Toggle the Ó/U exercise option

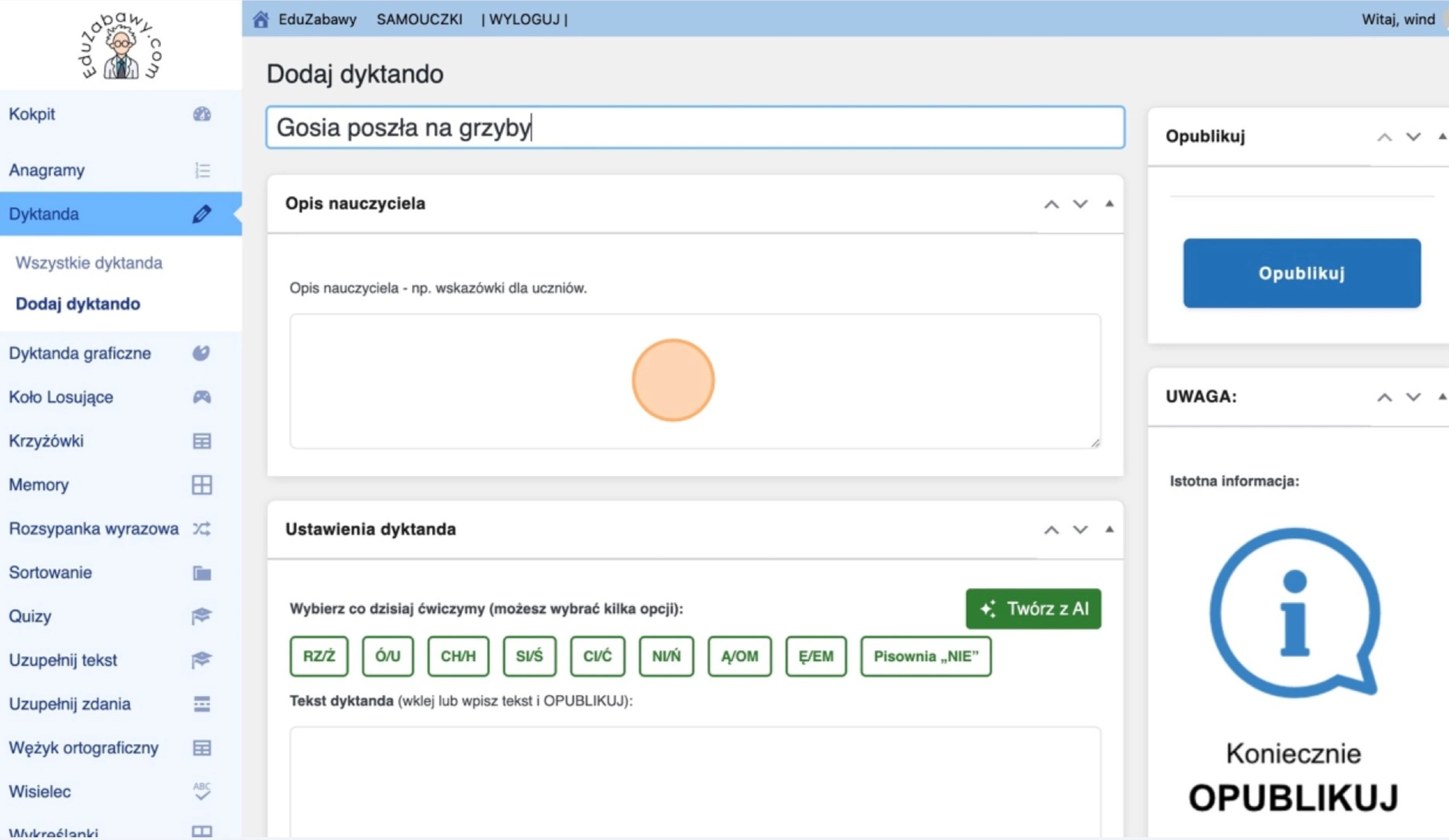click(388, 656)
